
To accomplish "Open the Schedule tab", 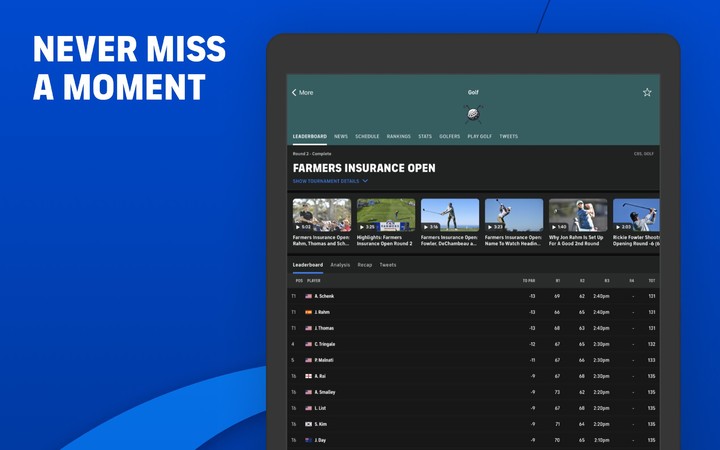I will [x=367, y=136].
